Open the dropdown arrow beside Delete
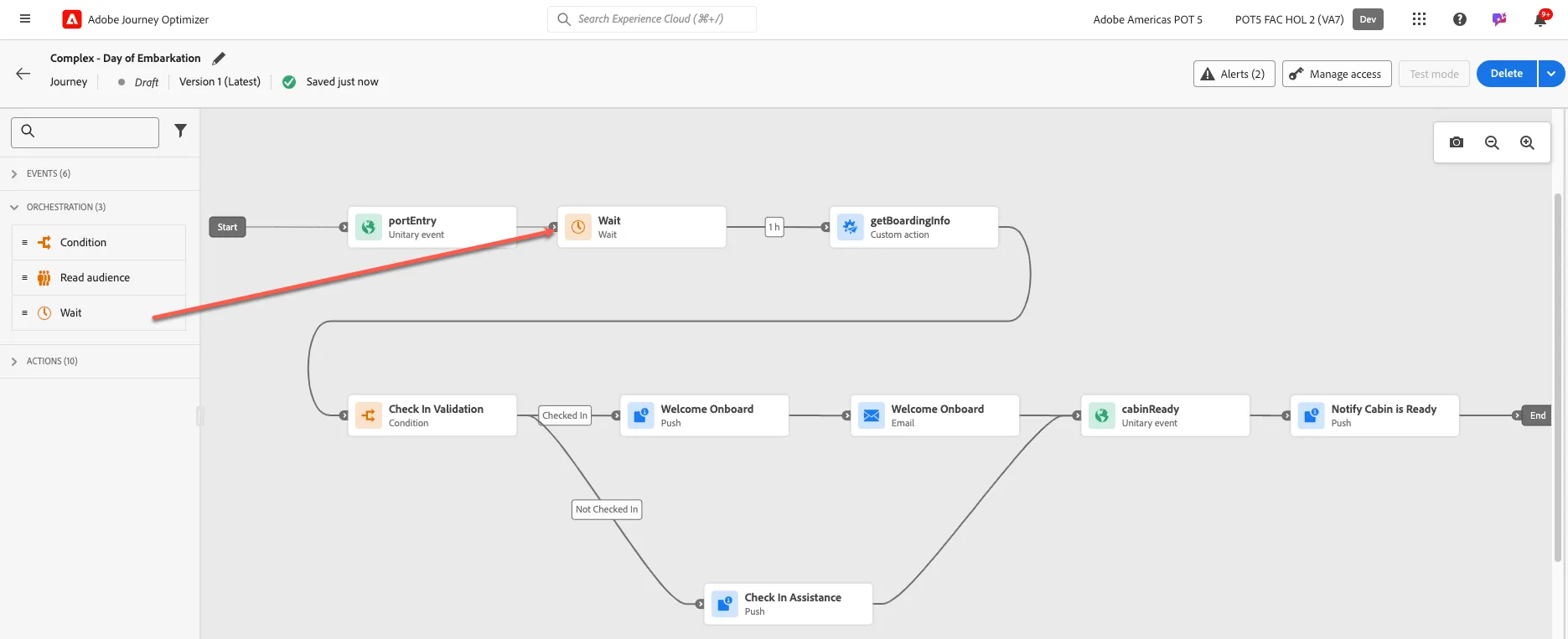 [x=1551, y=74]
